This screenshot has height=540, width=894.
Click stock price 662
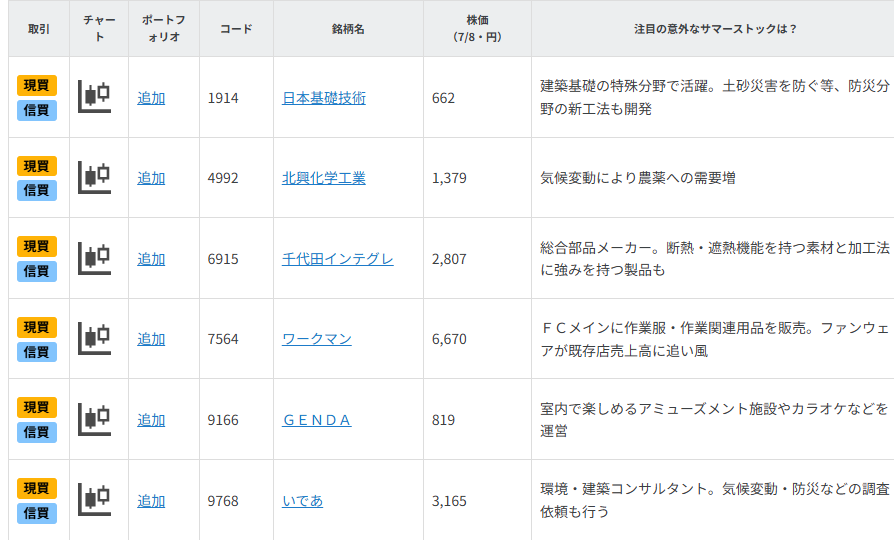pos(444,98)
